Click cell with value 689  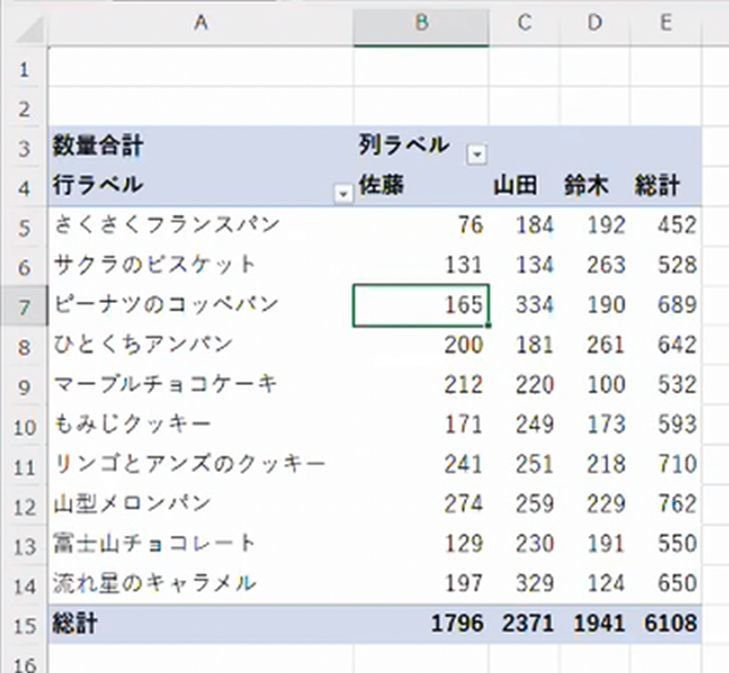[666, 305]
